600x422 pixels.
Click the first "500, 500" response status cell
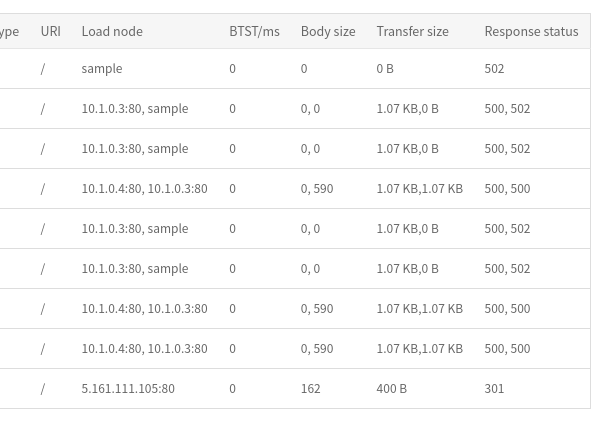pos(507,188)
